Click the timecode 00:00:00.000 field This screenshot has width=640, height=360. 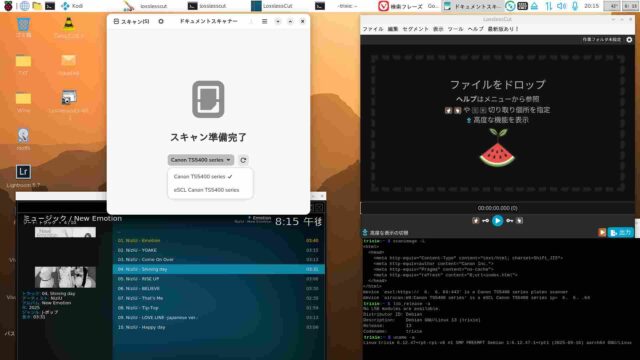[497, 208]
